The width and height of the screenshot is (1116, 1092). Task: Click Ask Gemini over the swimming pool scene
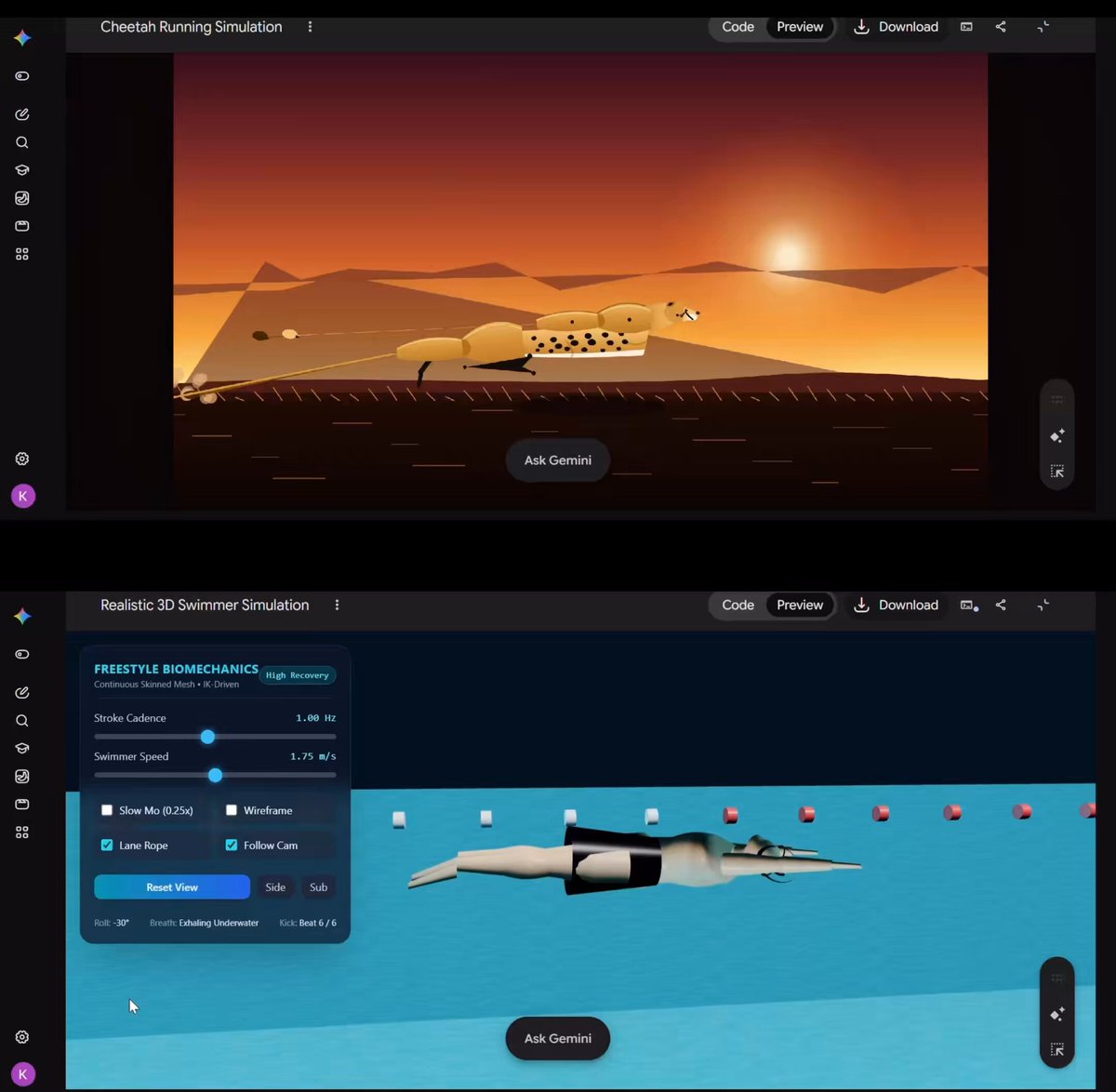558,1039
